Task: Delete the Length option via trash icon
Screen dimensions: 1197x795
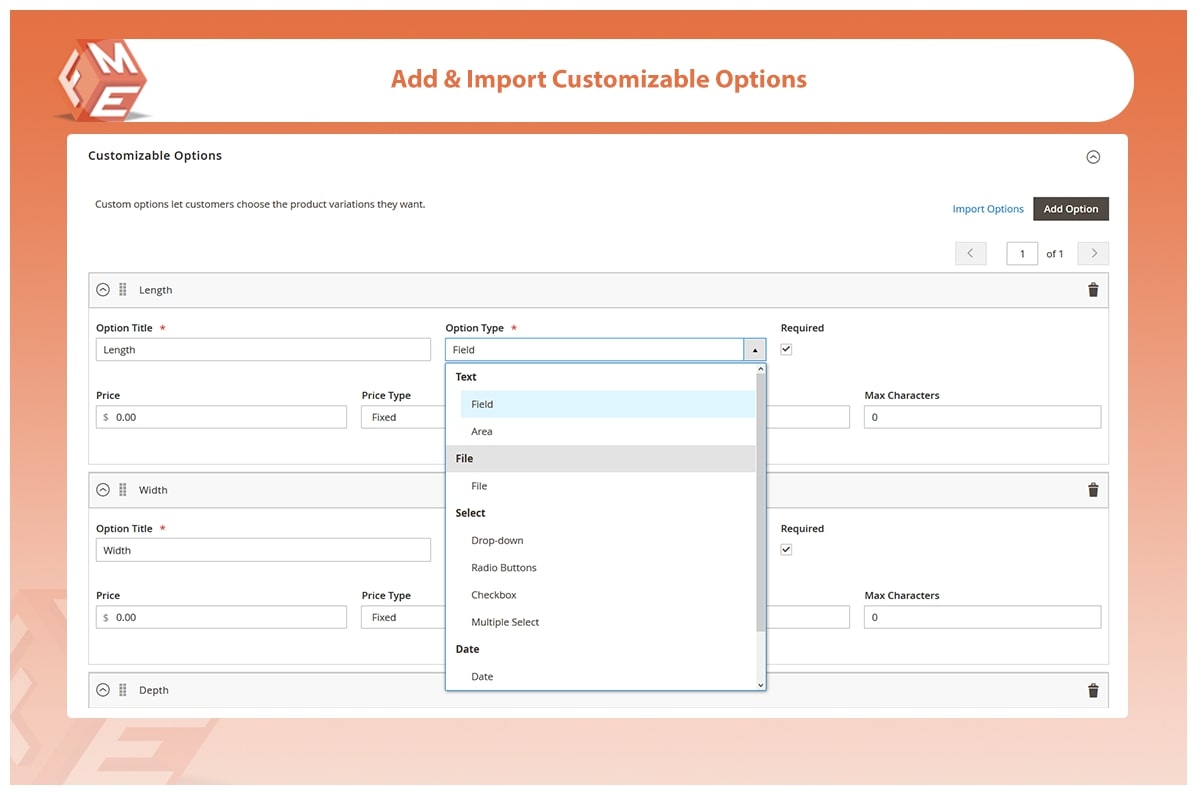Action: pos(1092,290)
